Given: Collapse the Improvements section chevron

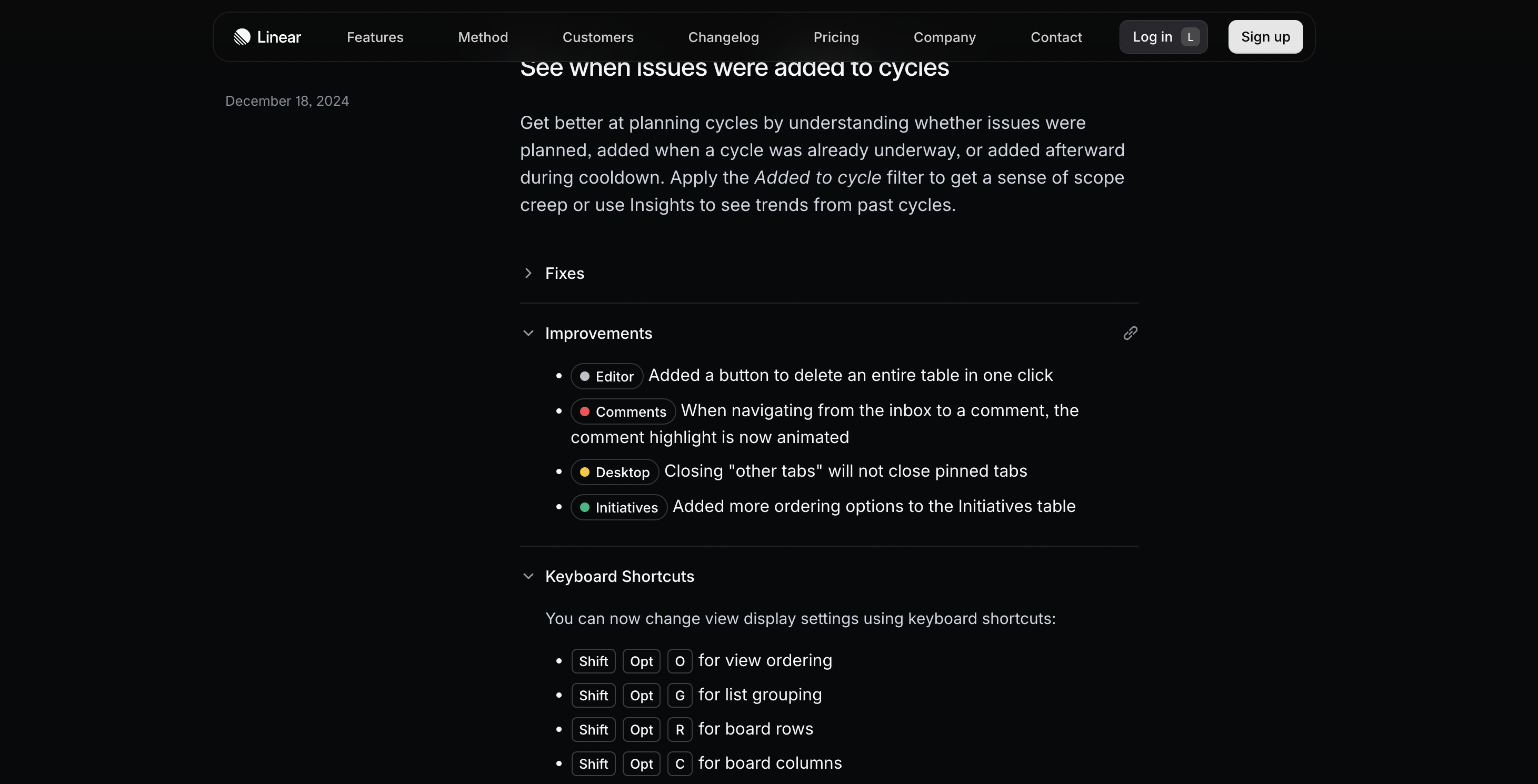Looking at the screenshot, I should (x=528, y=333).
